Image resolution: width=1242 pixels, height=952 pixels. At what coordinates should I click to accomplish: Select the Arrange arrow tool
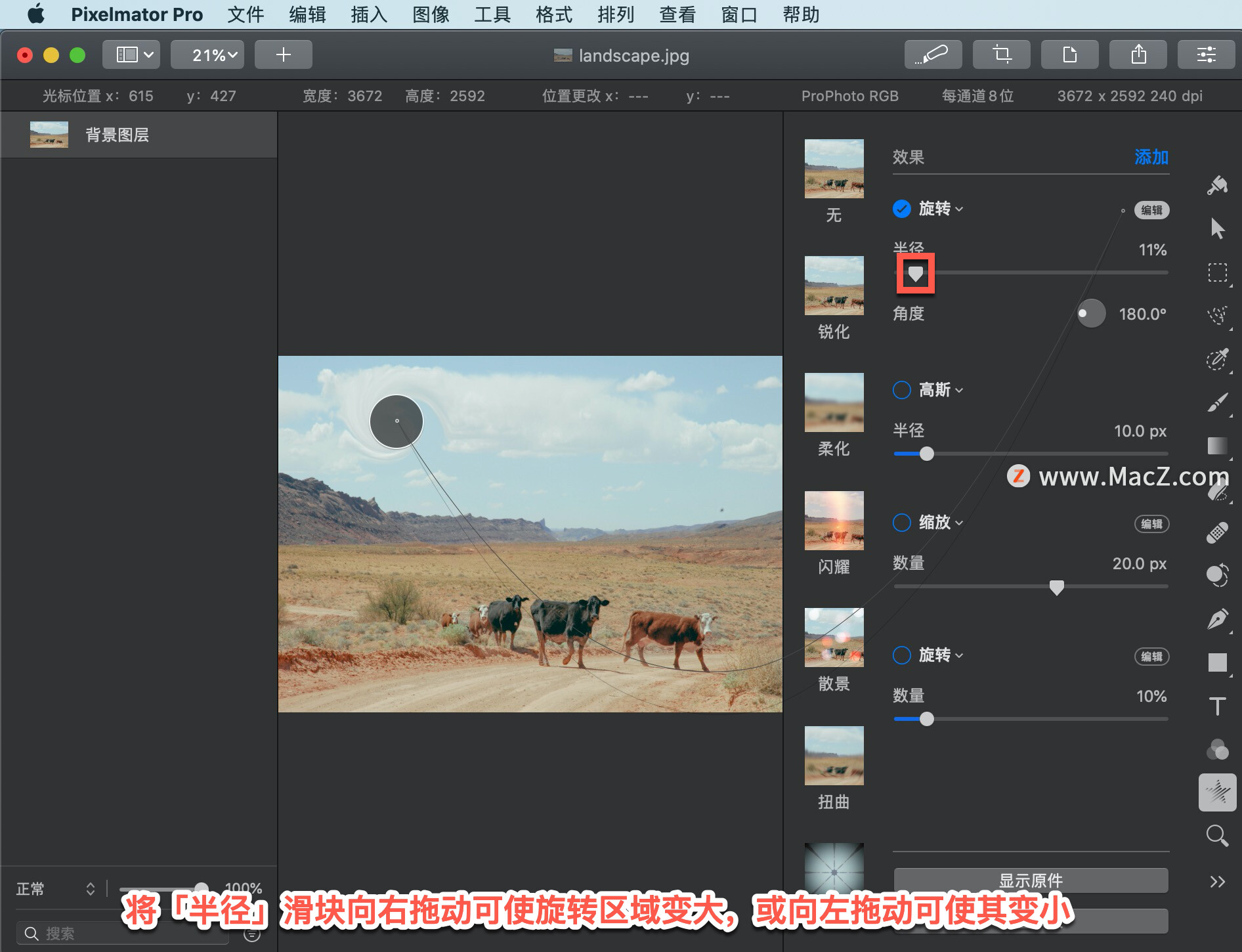point(1217,228)
